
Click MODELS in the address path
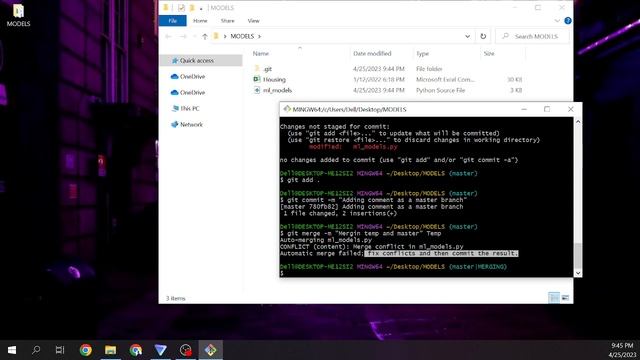pyautogui.click(x=242, y=36)
